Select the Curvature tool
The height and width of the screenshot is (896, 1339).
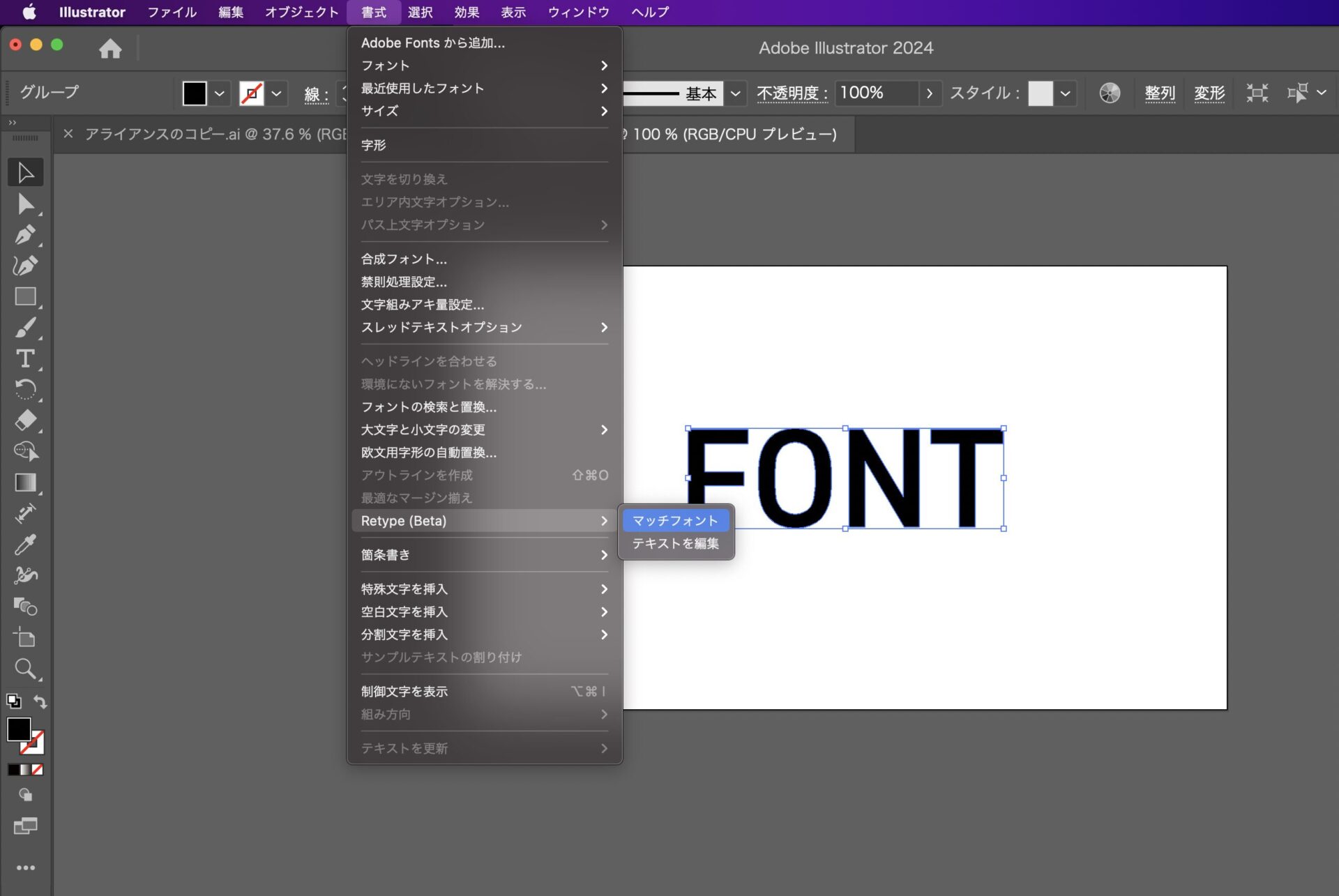tap(26, 266)
